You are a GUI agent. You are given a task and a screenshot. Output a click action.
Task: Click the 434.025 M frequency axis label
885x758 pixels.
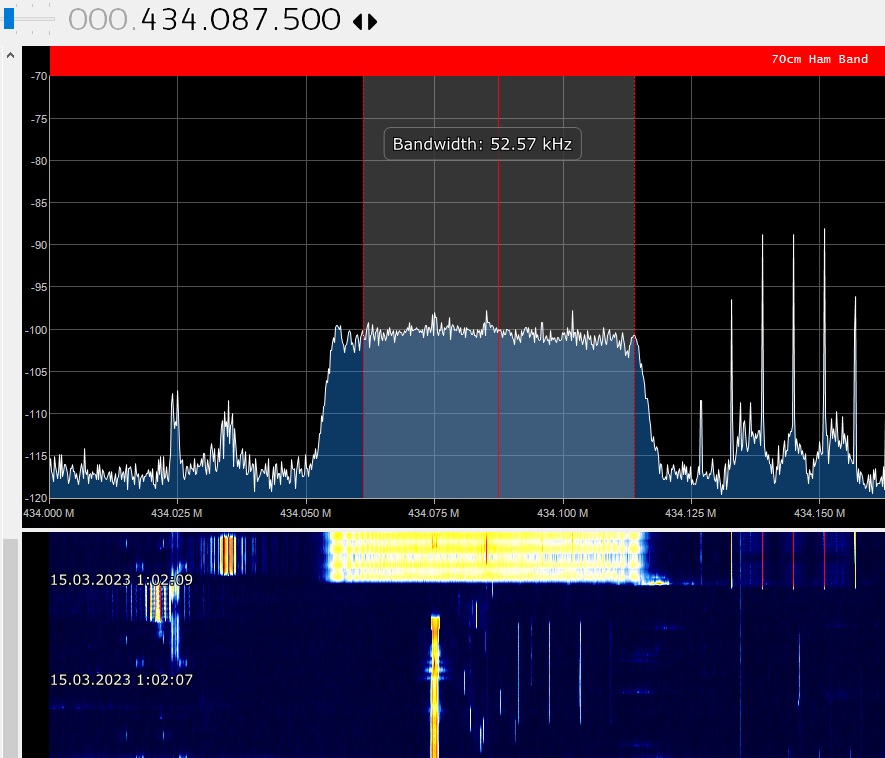177,513
